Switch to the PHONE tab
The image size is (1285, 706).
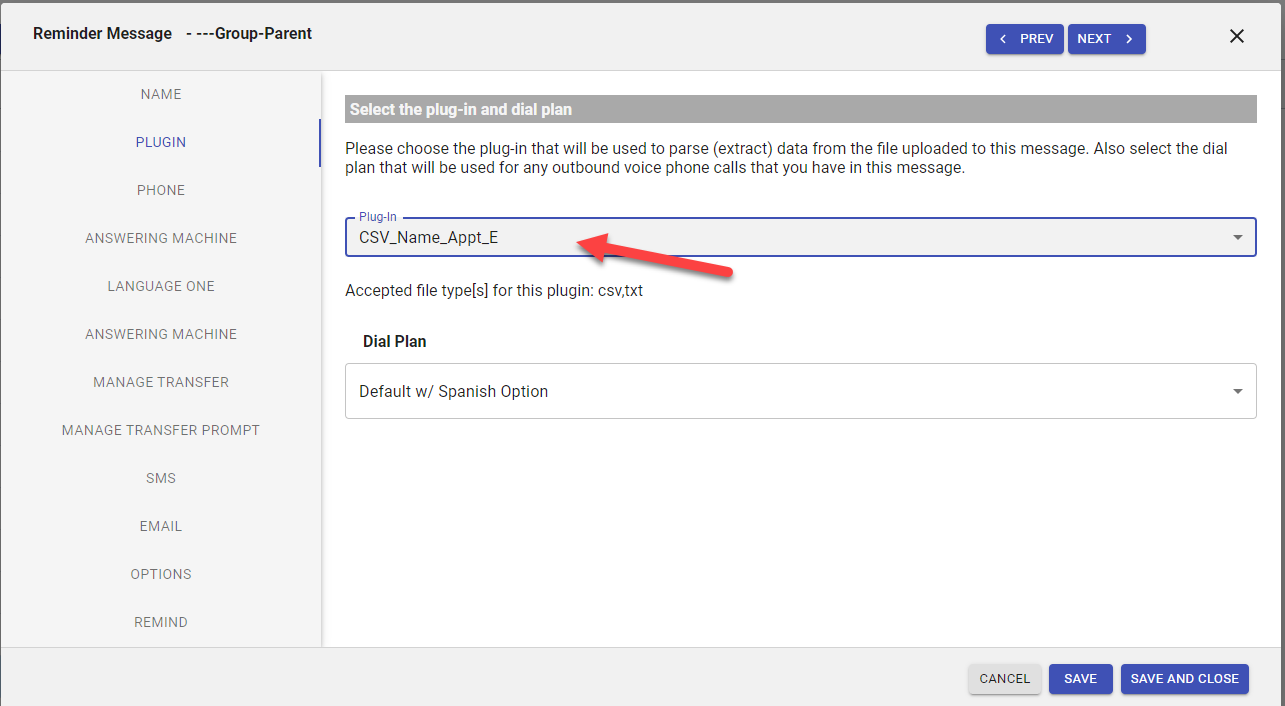click(x=161, y=190)
